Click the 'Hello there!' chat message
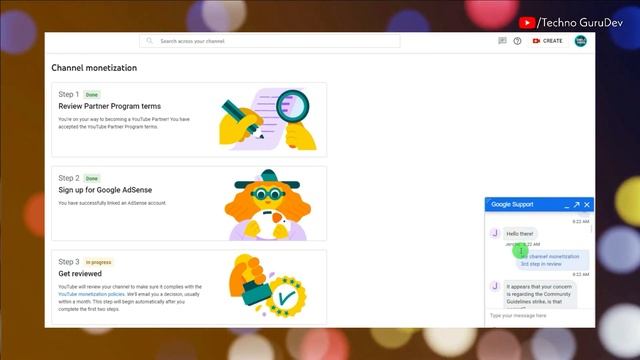The height and width of the screenshot is (360, 640). click(x=520, y=234)
